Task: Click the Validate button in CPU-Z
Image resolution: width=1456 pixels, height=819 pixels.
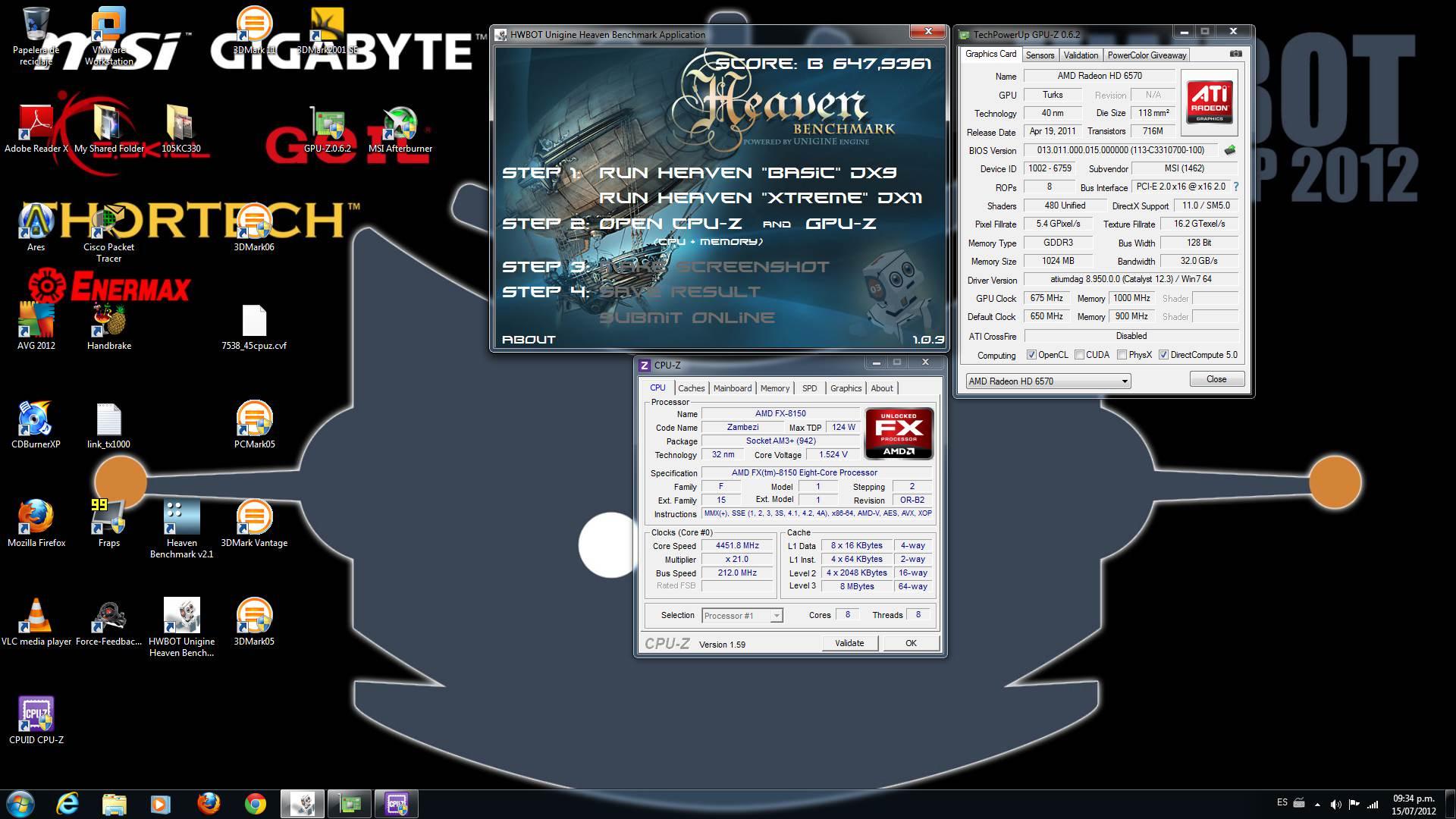Action: [849, 643]
